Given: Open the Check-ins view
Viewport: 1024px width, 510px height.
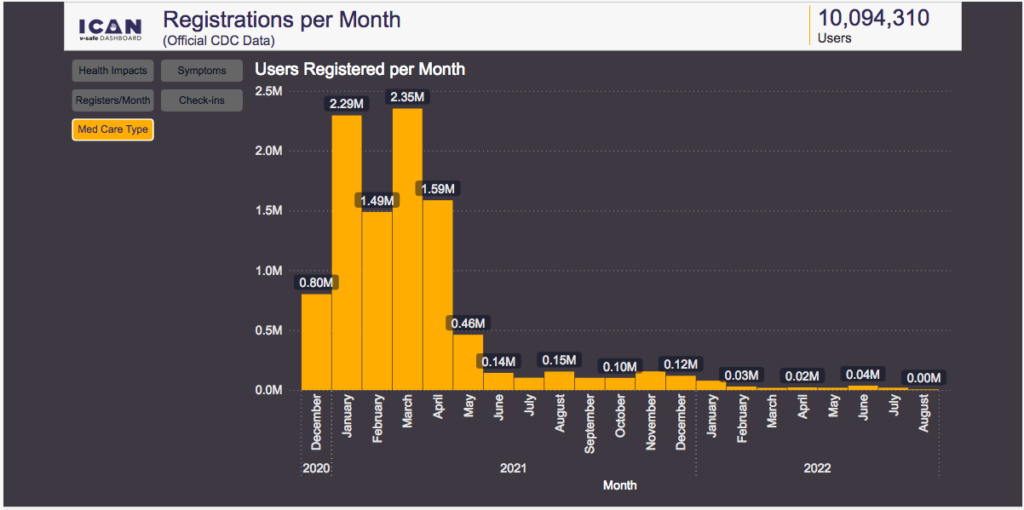Looking at the screenshot, I should (x=201, y=100).
